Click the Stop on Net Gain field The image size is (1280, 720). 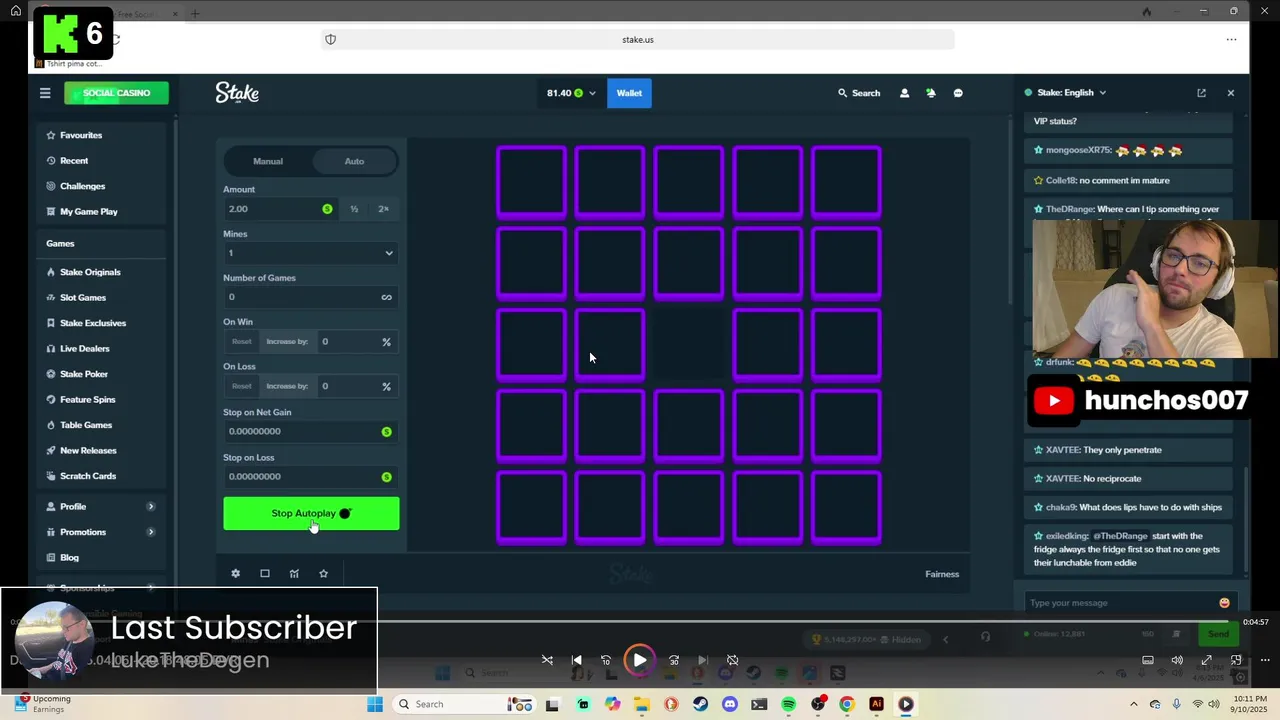click(x=311, y=431)
